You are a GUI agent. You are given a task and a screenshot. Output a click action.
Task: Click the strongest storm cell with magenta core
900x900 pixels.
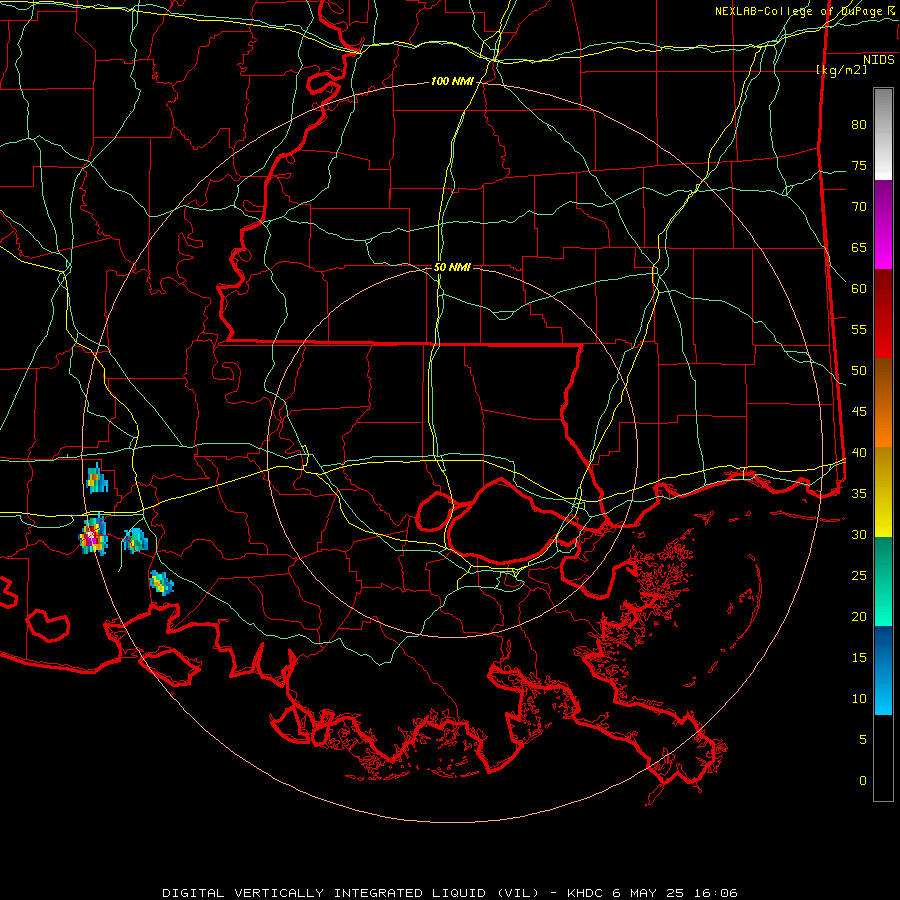pyautogui.click(x=92, y=536)
